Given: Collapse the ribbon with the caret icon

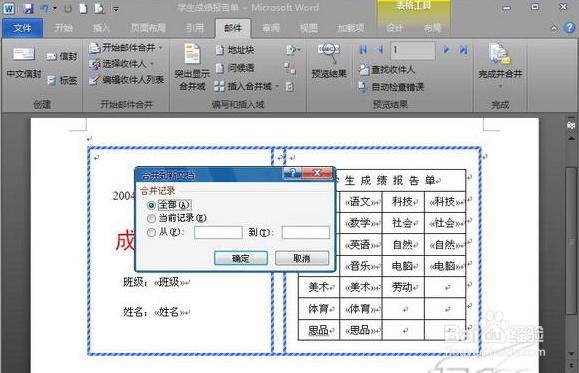Looking at the screenshot, I should click(x=554, y=28).
